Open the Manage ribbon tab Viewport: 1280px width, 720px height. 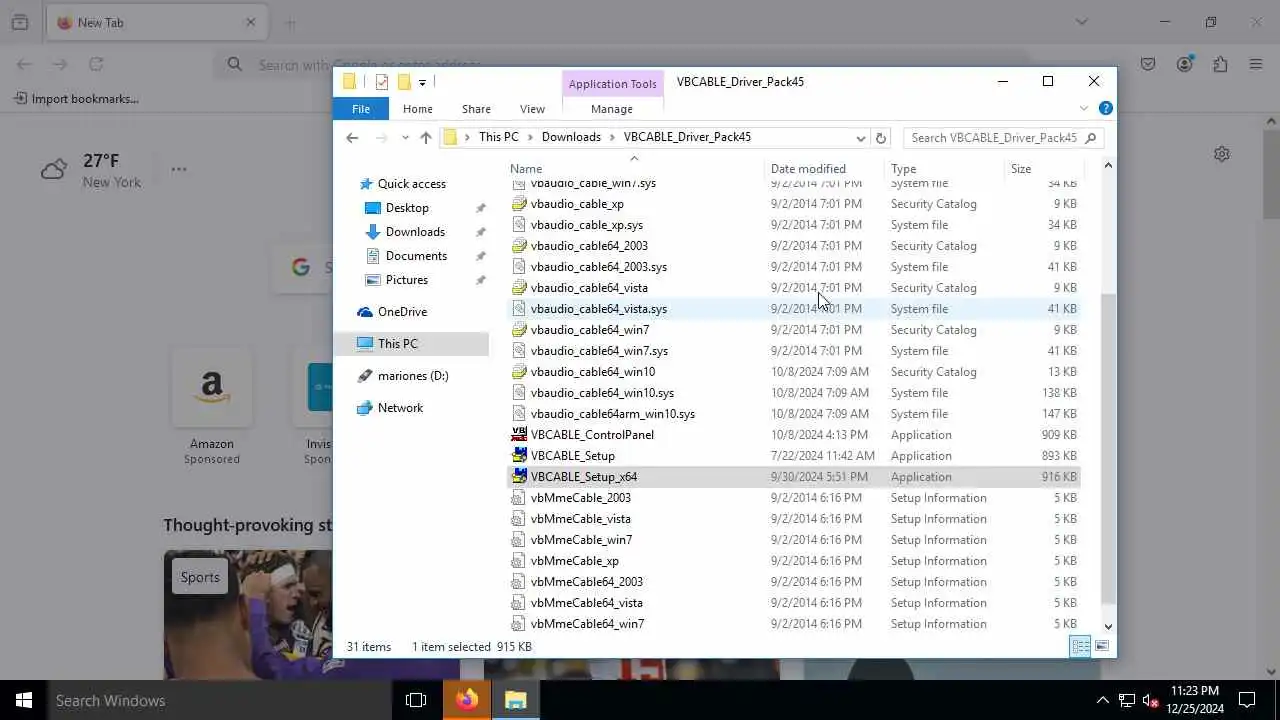click(x=612, y=109)
